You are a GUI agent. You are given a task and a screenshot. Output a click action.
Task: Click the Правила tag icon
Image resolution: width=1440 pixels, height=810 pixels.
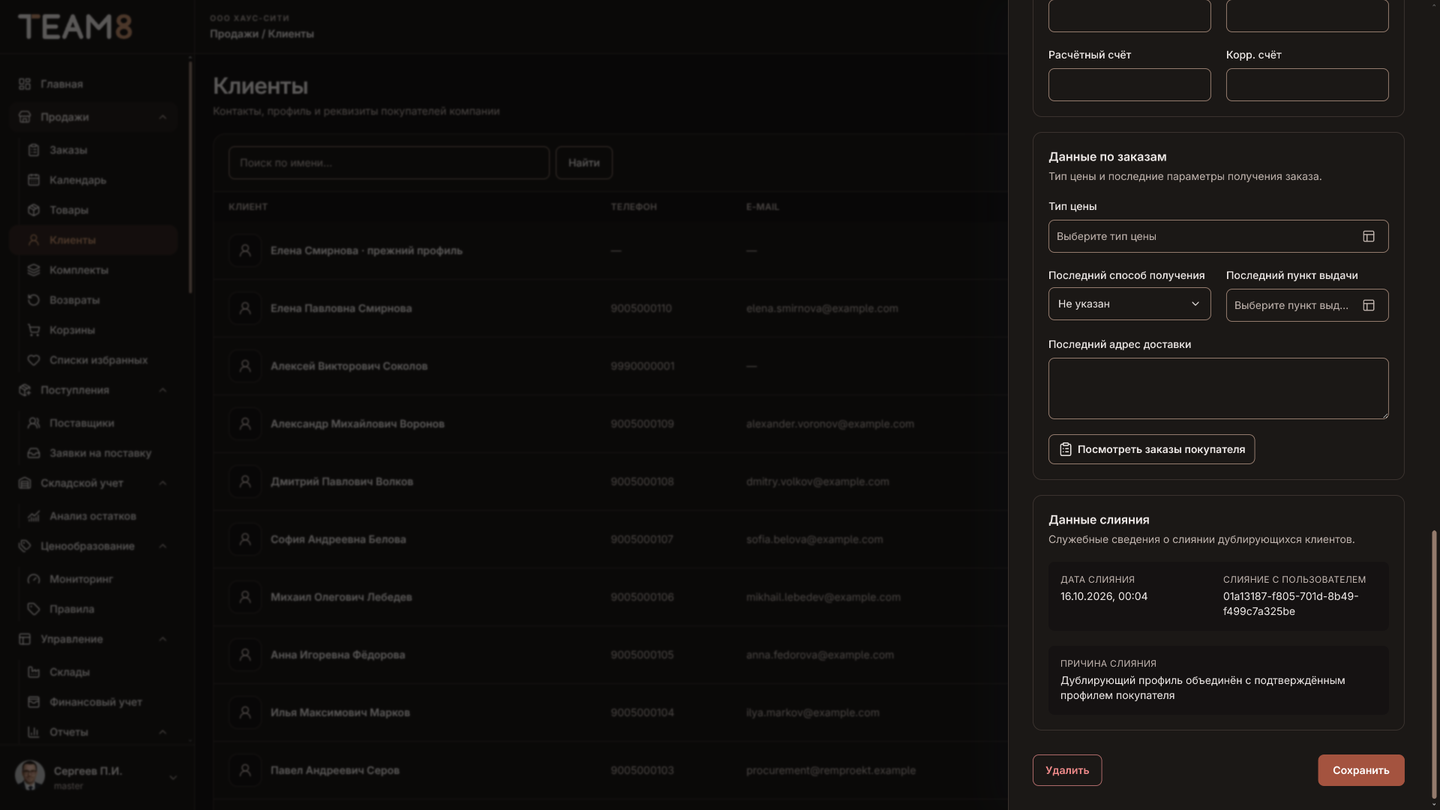34,609
